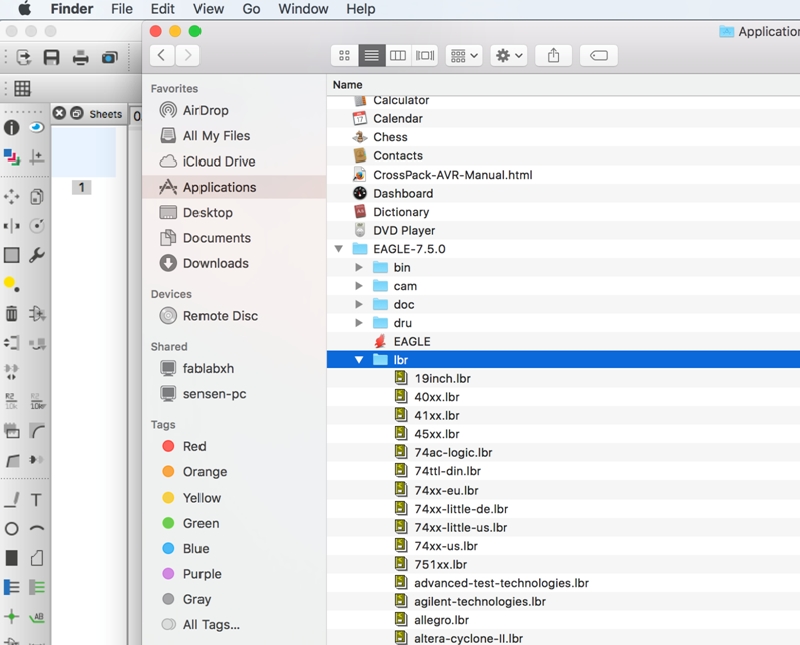
Task: Select the Label AB tool in EAGLE
Action: (37, 617)
